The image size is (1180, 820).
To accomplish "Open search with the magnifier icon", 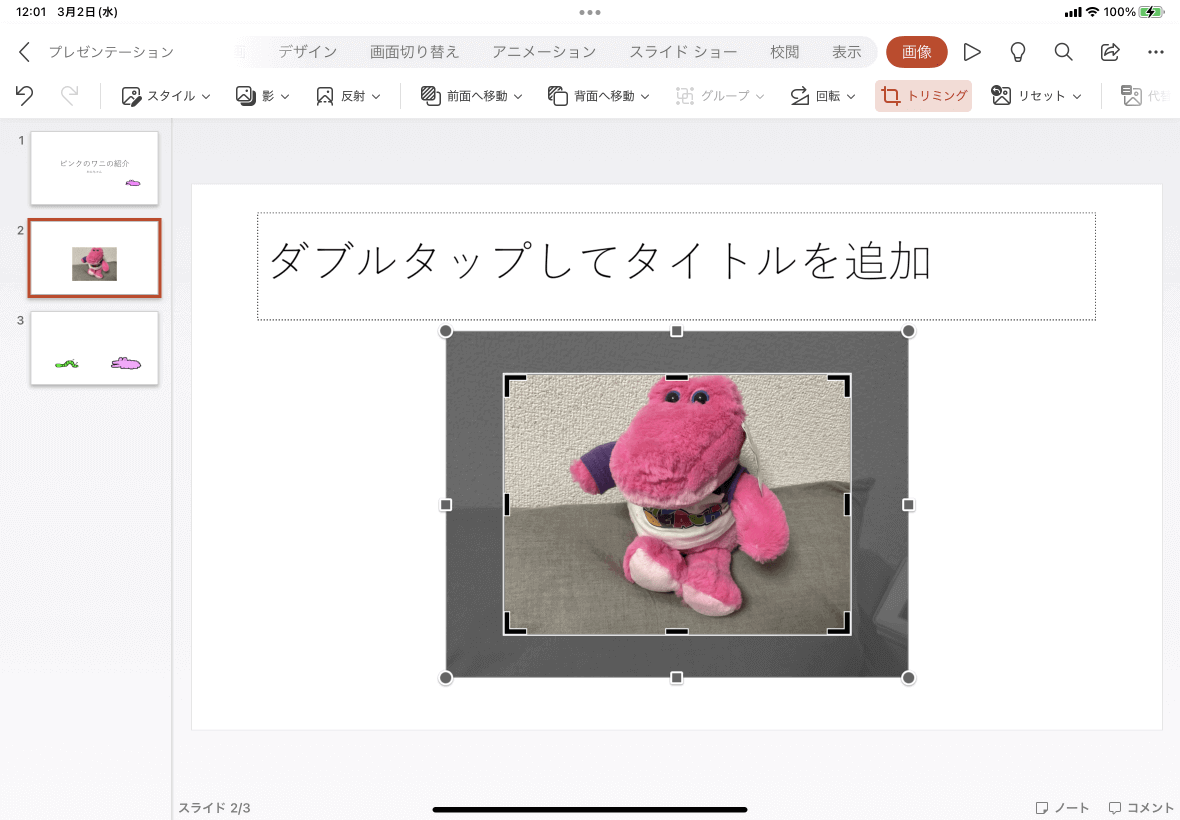I will [x=1063, y=52].
